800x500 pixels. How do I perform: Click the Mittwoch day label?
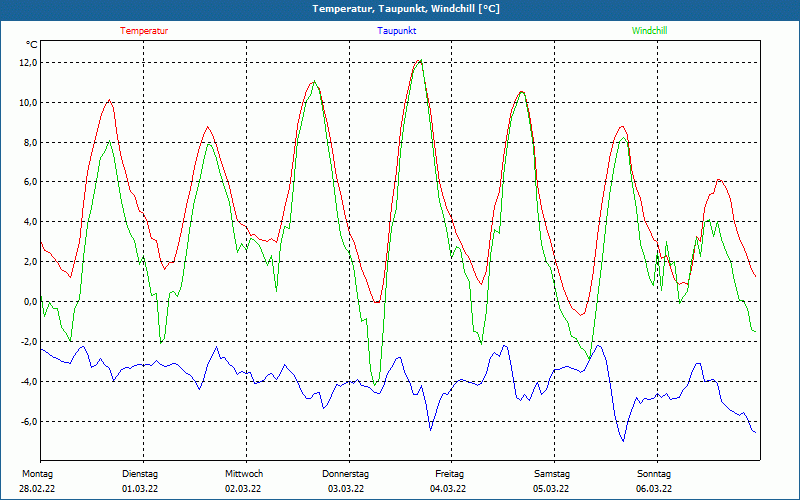click(x=244, y=474)
